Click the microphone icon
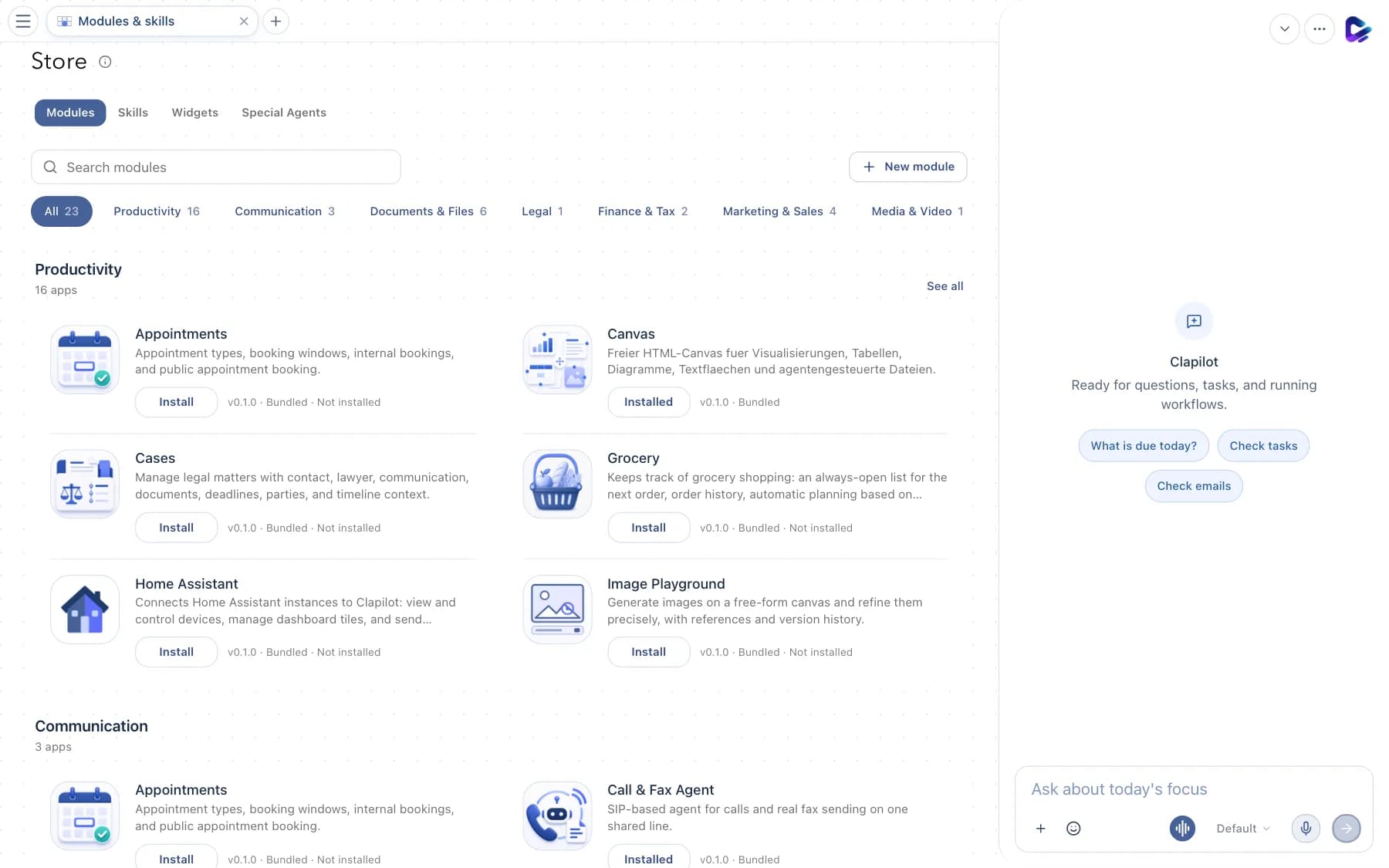Image resolution: width=1389 pixels, height=868 pixels. [x=1306, y=829]
